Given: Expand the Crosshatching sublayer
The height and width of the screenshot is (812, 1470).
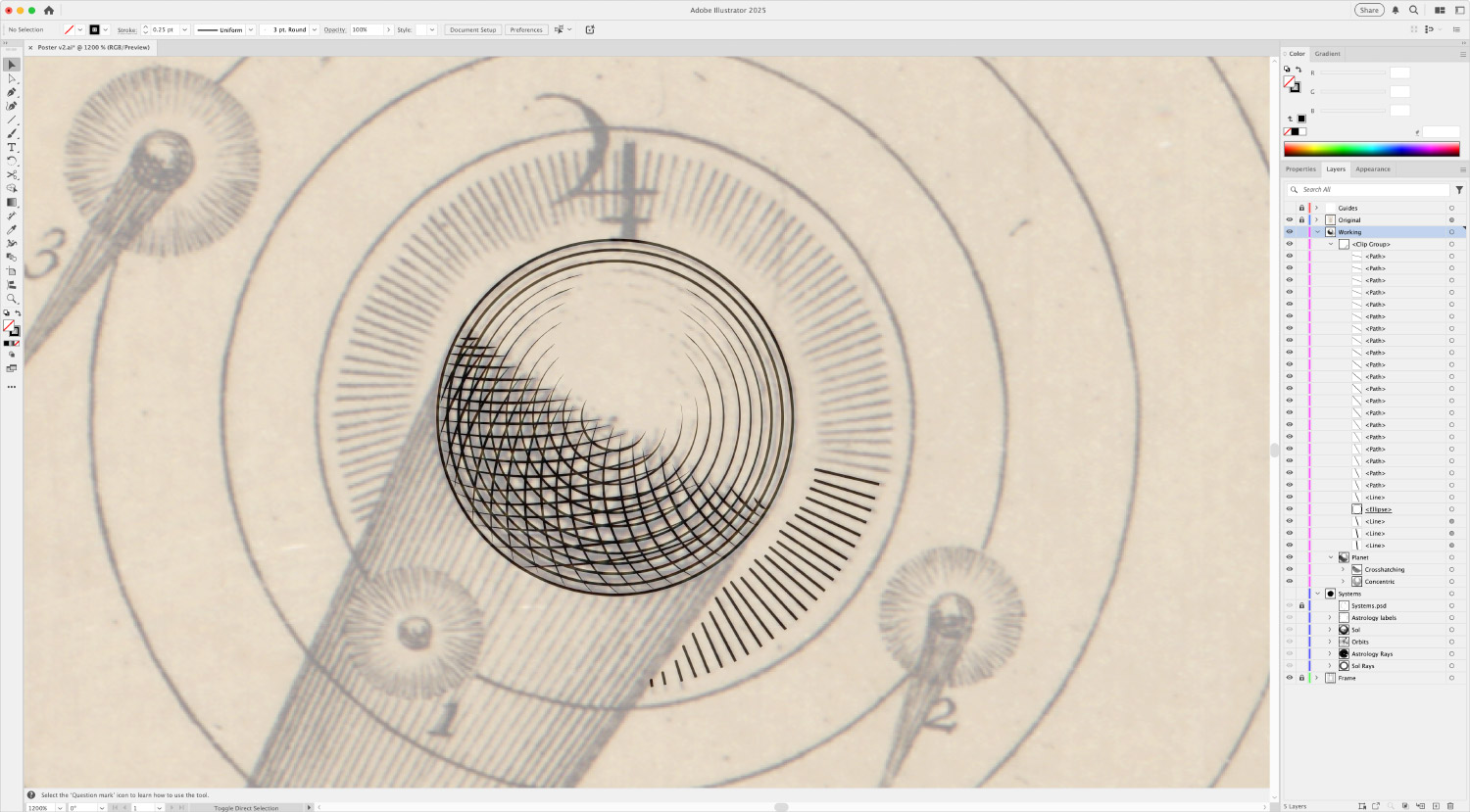Looking at the screenshot, I should tap(1344, 569).
